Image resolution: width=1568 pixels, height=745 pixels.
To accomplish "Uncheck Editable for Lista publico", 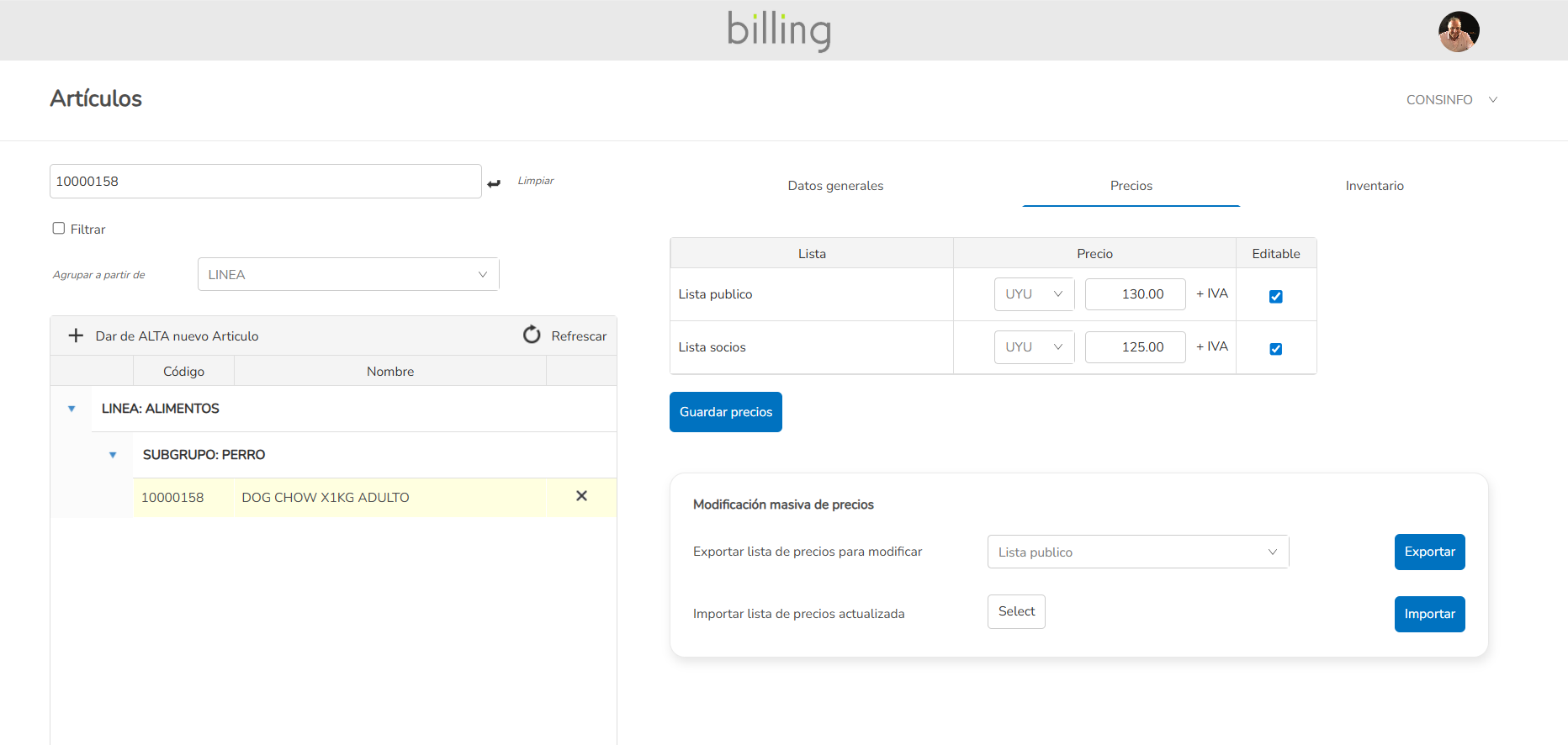I will click(1275, 296).
